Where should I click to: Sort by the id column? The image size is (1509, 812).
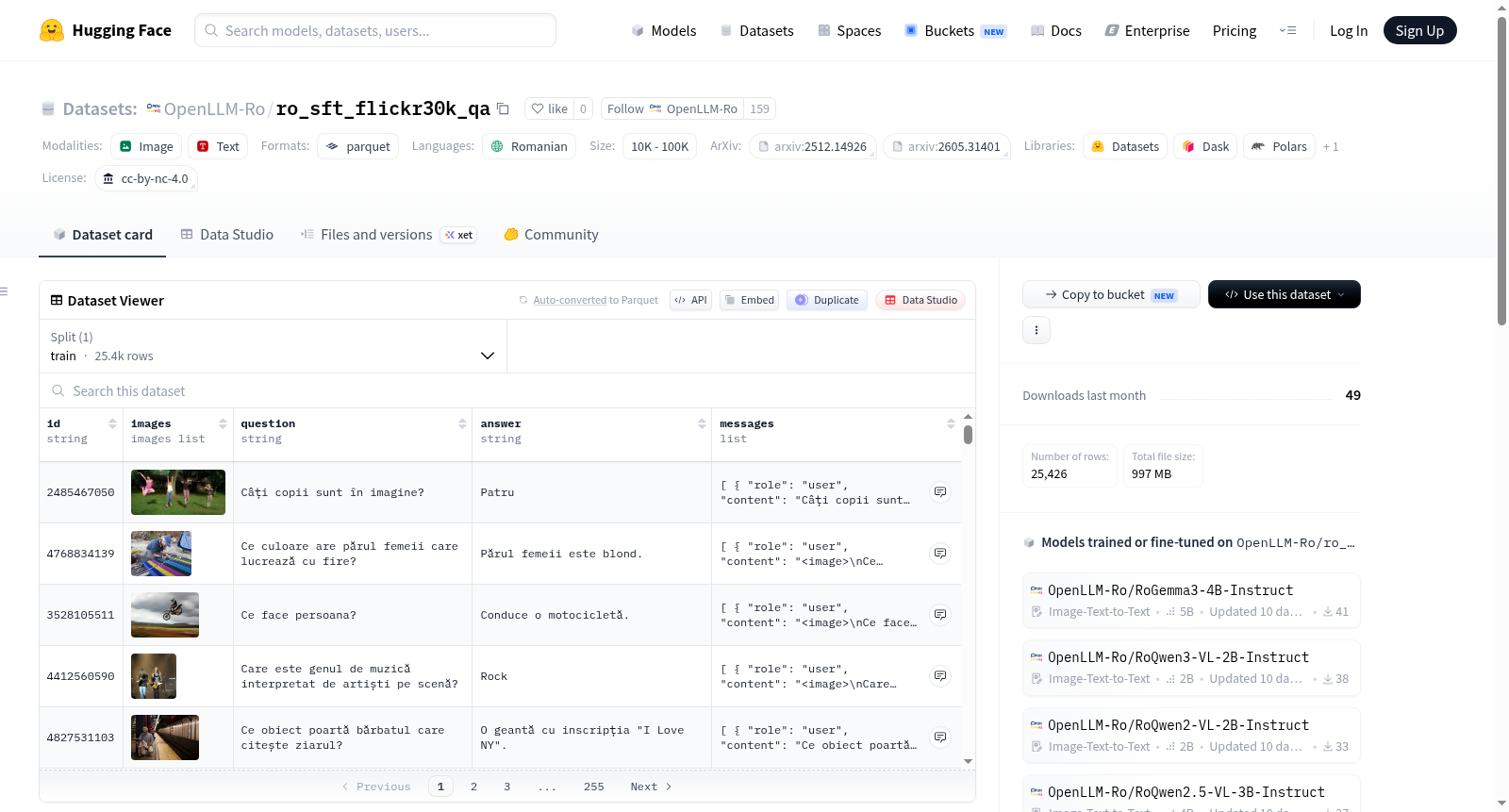pyautogui.click(x=112, y=423)
